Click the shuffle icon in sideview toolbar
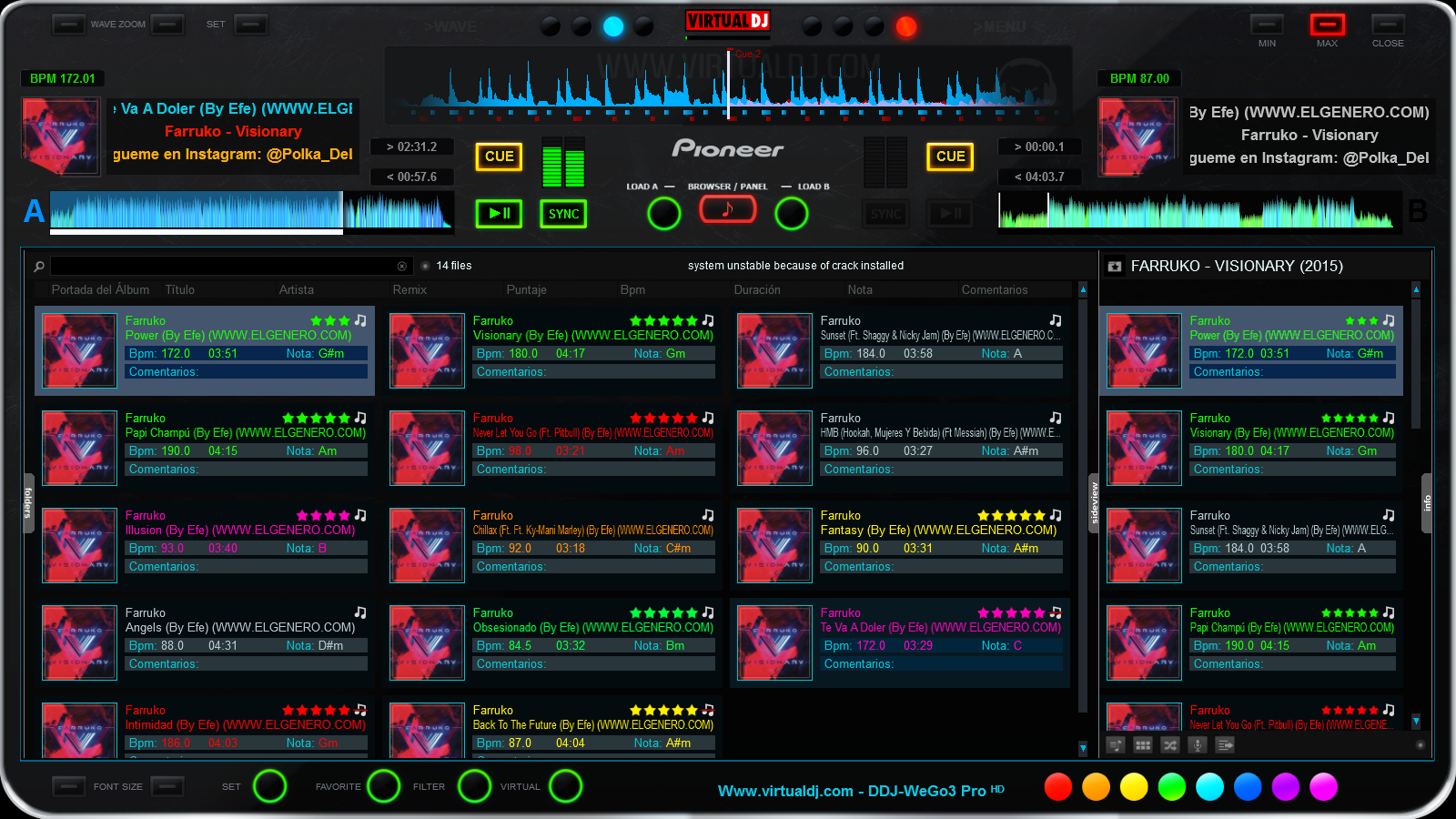Screen dimensions: 1456x819 pos(1170,745)
